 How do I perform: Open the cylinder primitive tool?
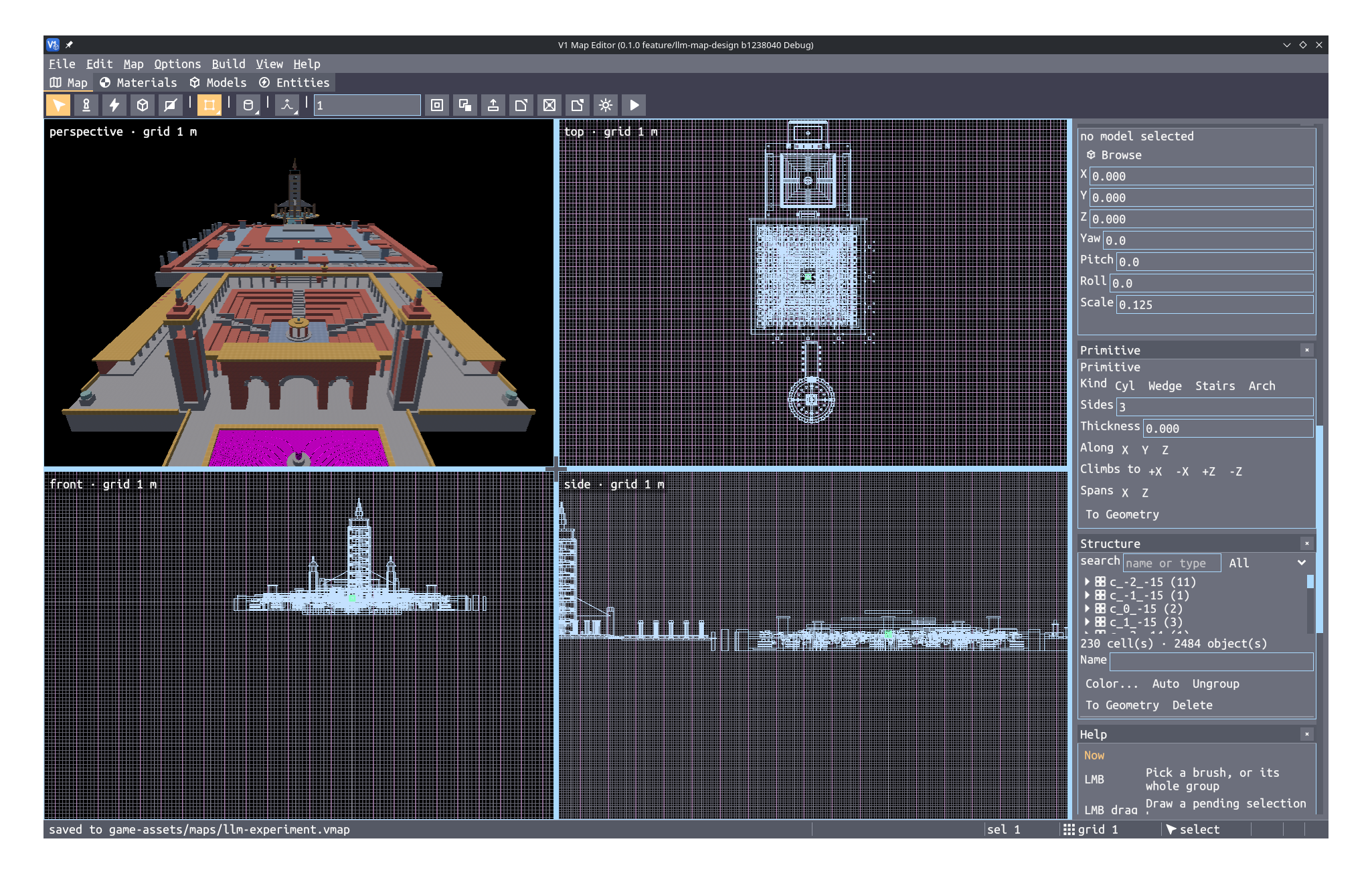[x=248, y=105]
